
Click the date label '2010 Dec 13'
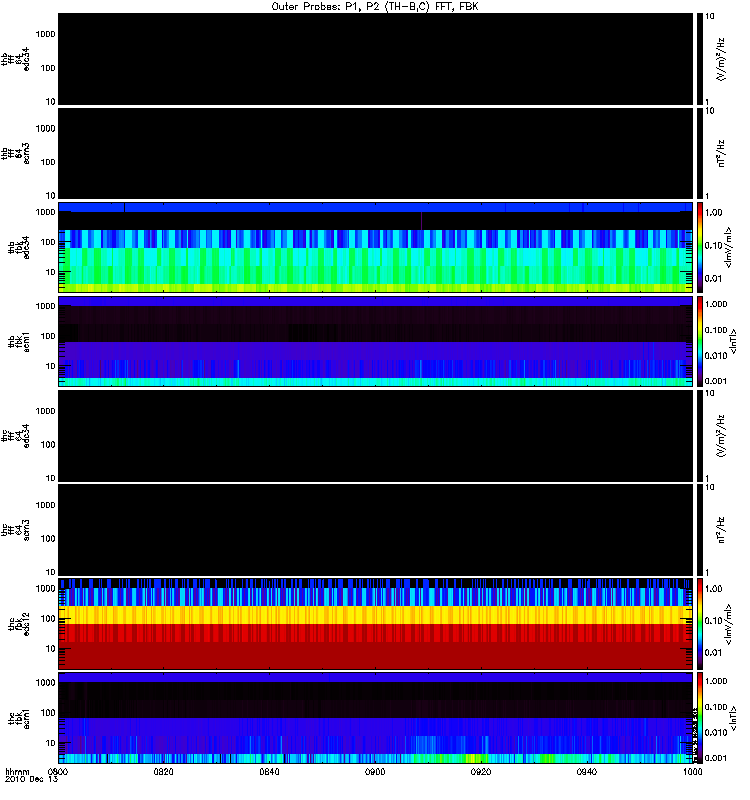(x=31, y=779)
